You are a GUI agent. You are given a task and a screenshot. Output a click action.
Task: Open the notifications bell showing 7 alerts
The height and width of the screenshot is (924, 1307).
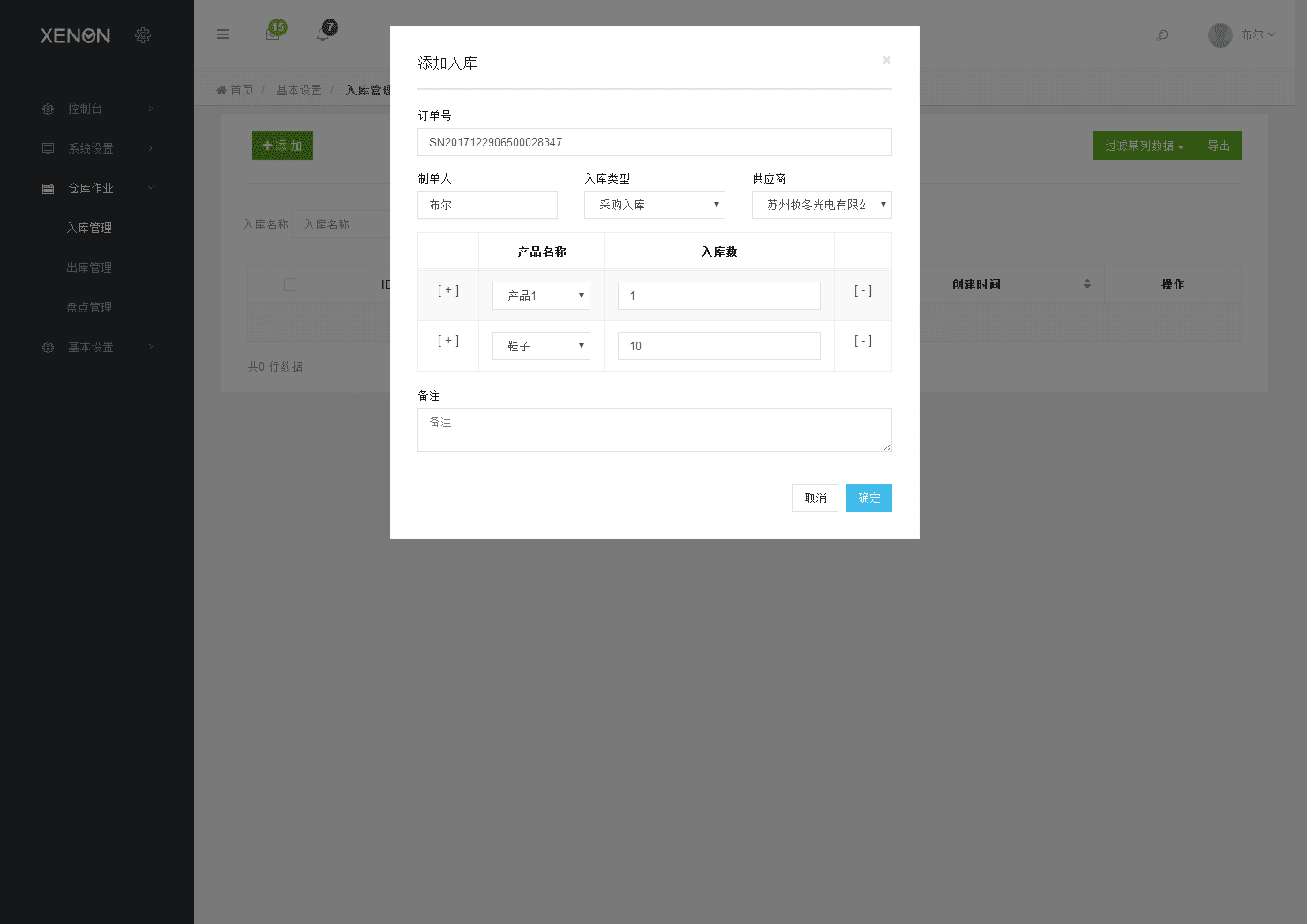point(325,32)
